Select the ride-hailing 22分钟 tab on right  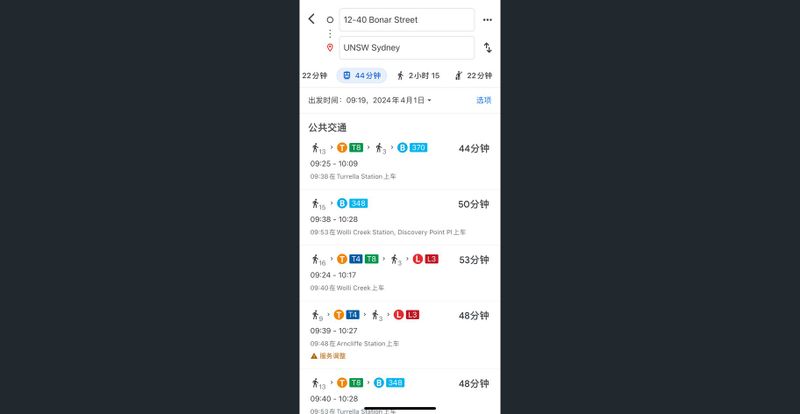pyautogui.click(x=473, y=75)
